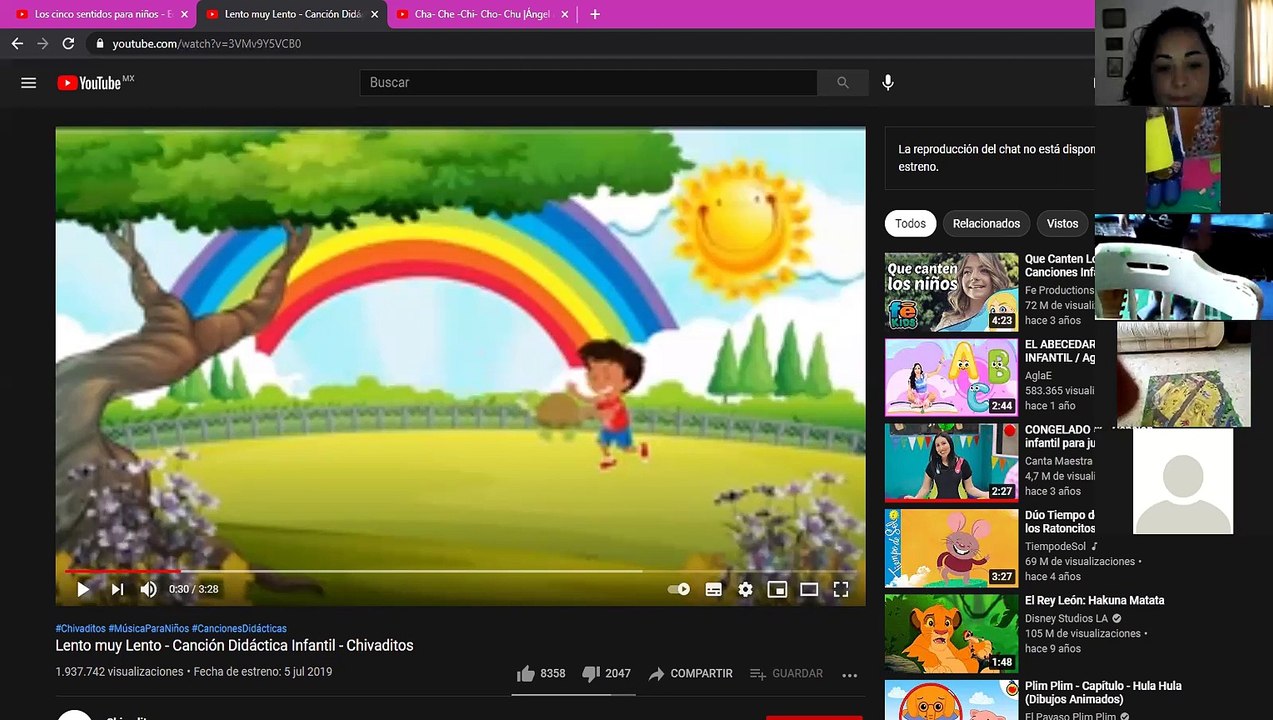
Task: Close the 'Los cinco sentidos' tab
Action: tap(184, 15)
